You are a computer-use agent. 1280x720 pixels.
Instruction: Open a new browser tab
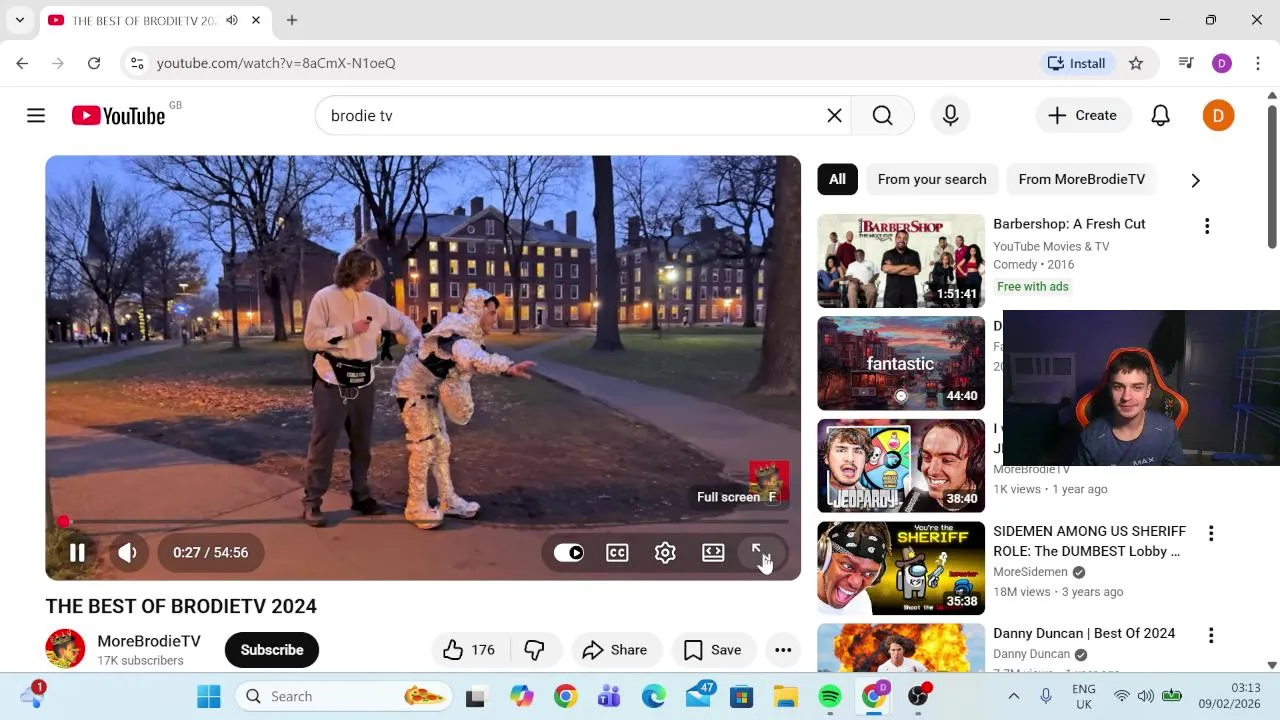point(292,20)
